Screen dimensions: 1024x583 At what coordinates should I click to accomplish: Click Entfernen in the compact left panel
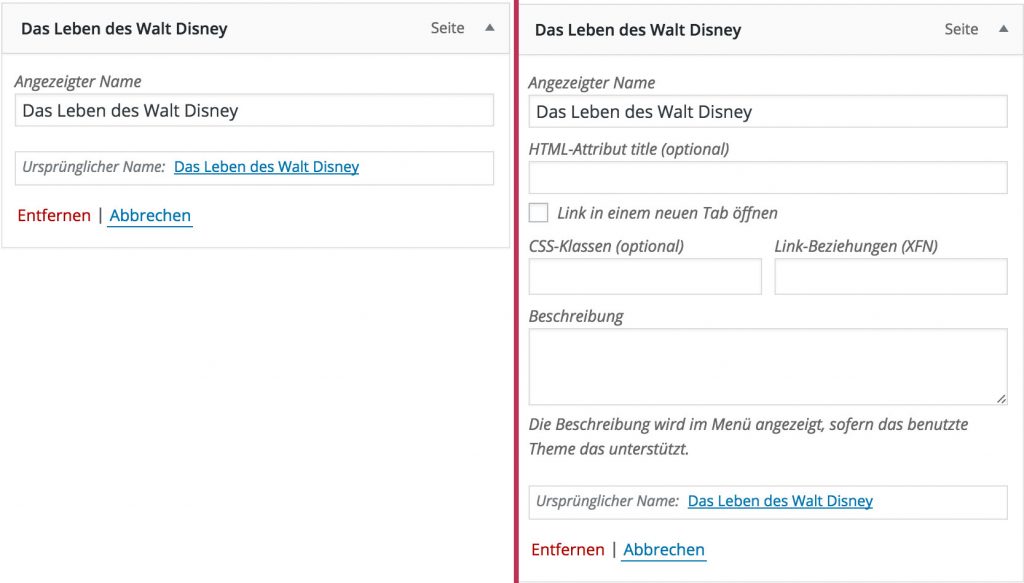[x=54, y=215]
